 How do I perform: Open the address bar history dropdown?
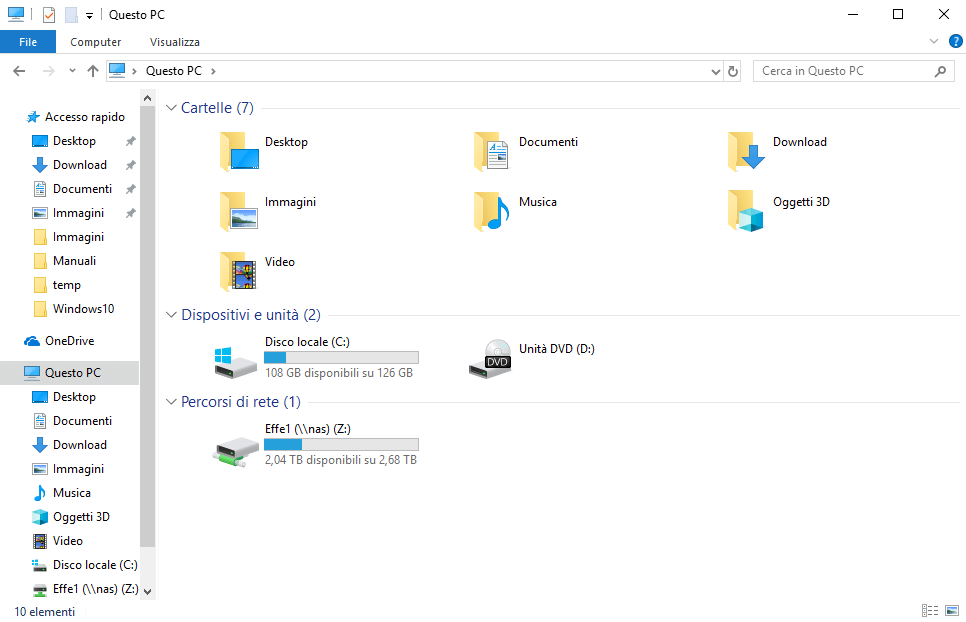[715, 72]
